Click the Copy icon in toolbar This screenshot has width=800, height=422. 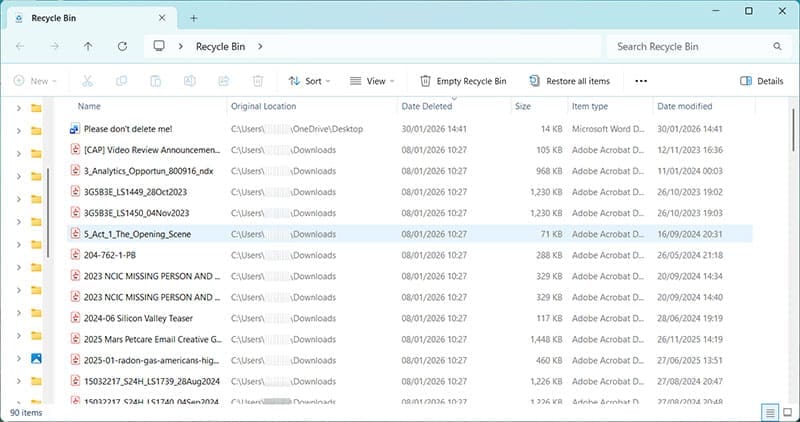(x=121, y=81)
